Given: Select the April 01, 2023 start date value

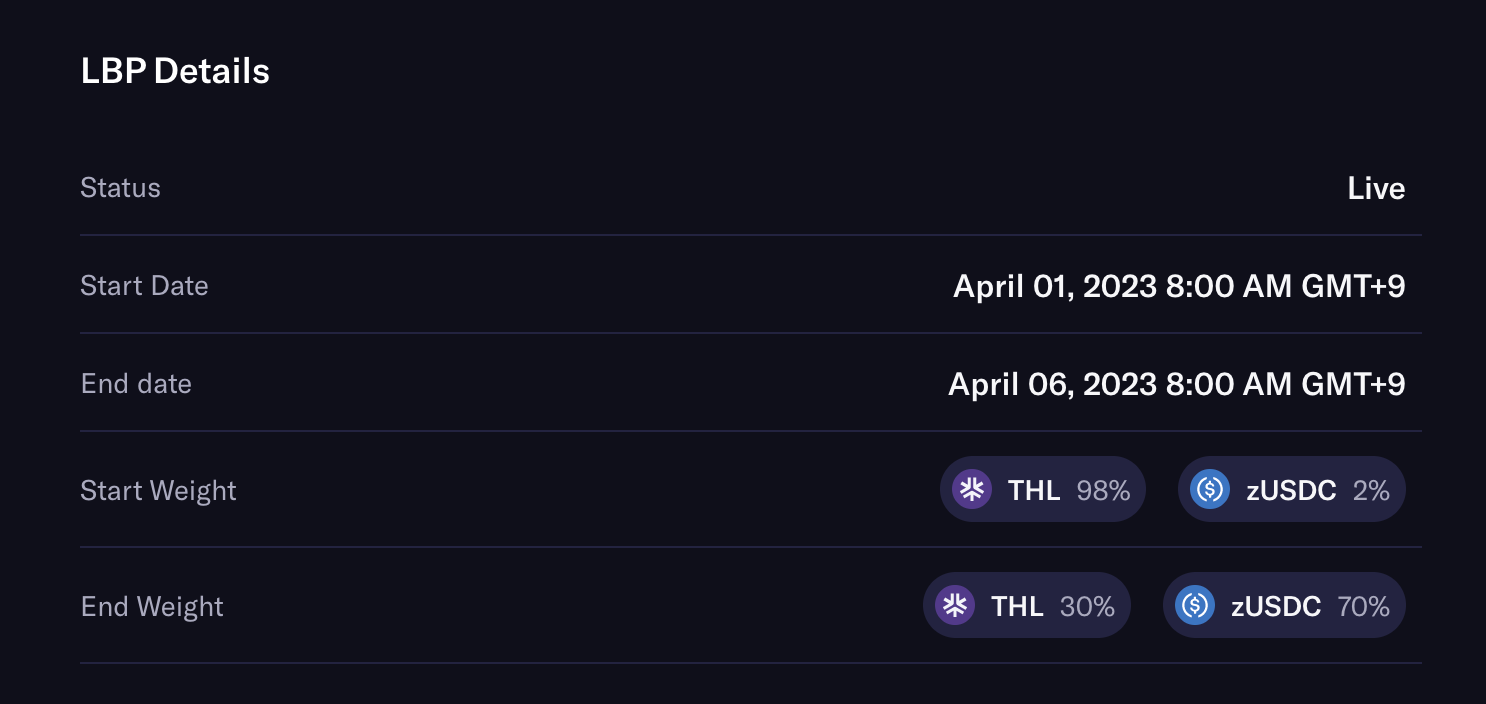Looking at the screenshot, I should point(1179,287).
